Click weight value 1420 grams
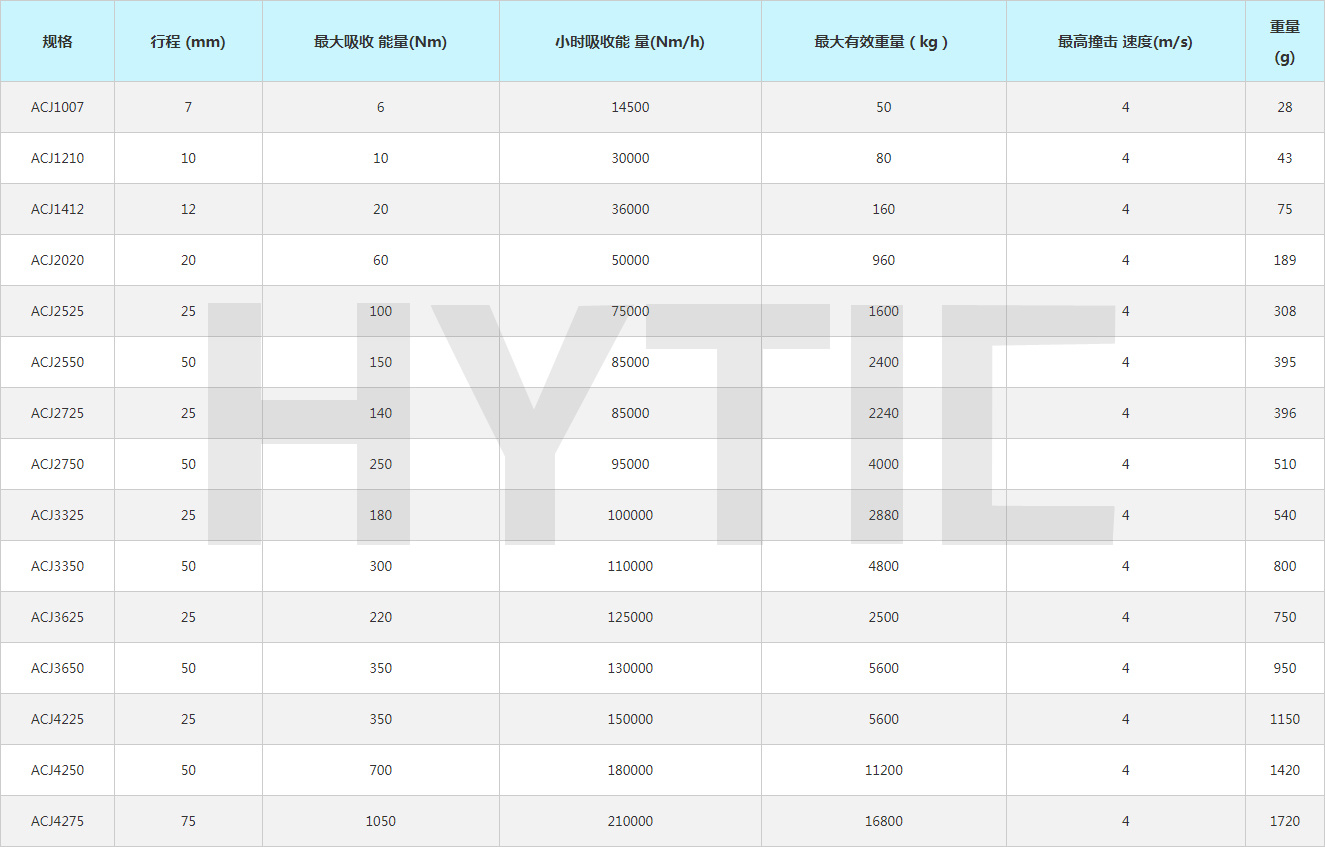1325x847 pixels. tap(1285, 770)
